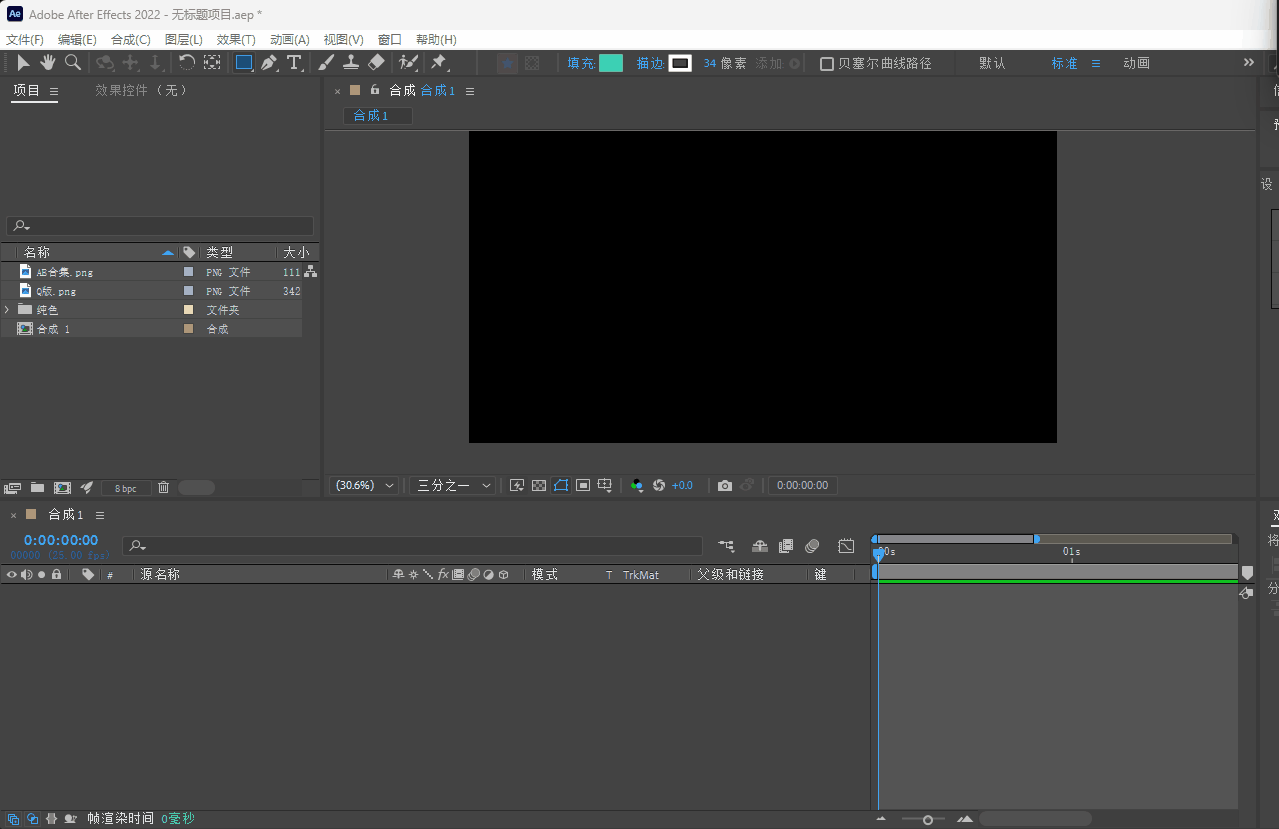Switch to the 动画 workspace

pos(1136,63)
